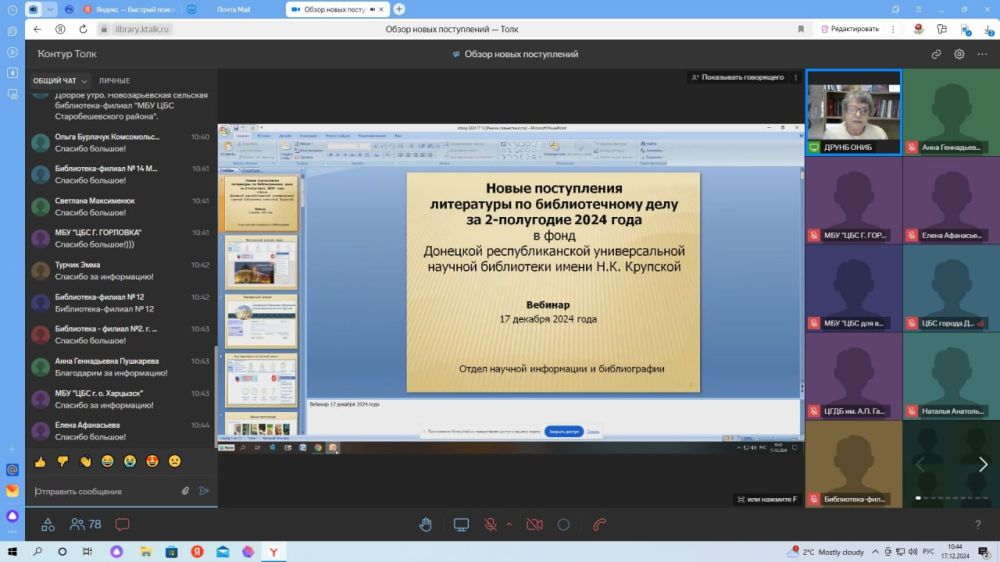Expand the ОБЩИЙ ЧАТ dropdown
The width and height of the screenshot is (1000, 562).
tap(61, 81)
